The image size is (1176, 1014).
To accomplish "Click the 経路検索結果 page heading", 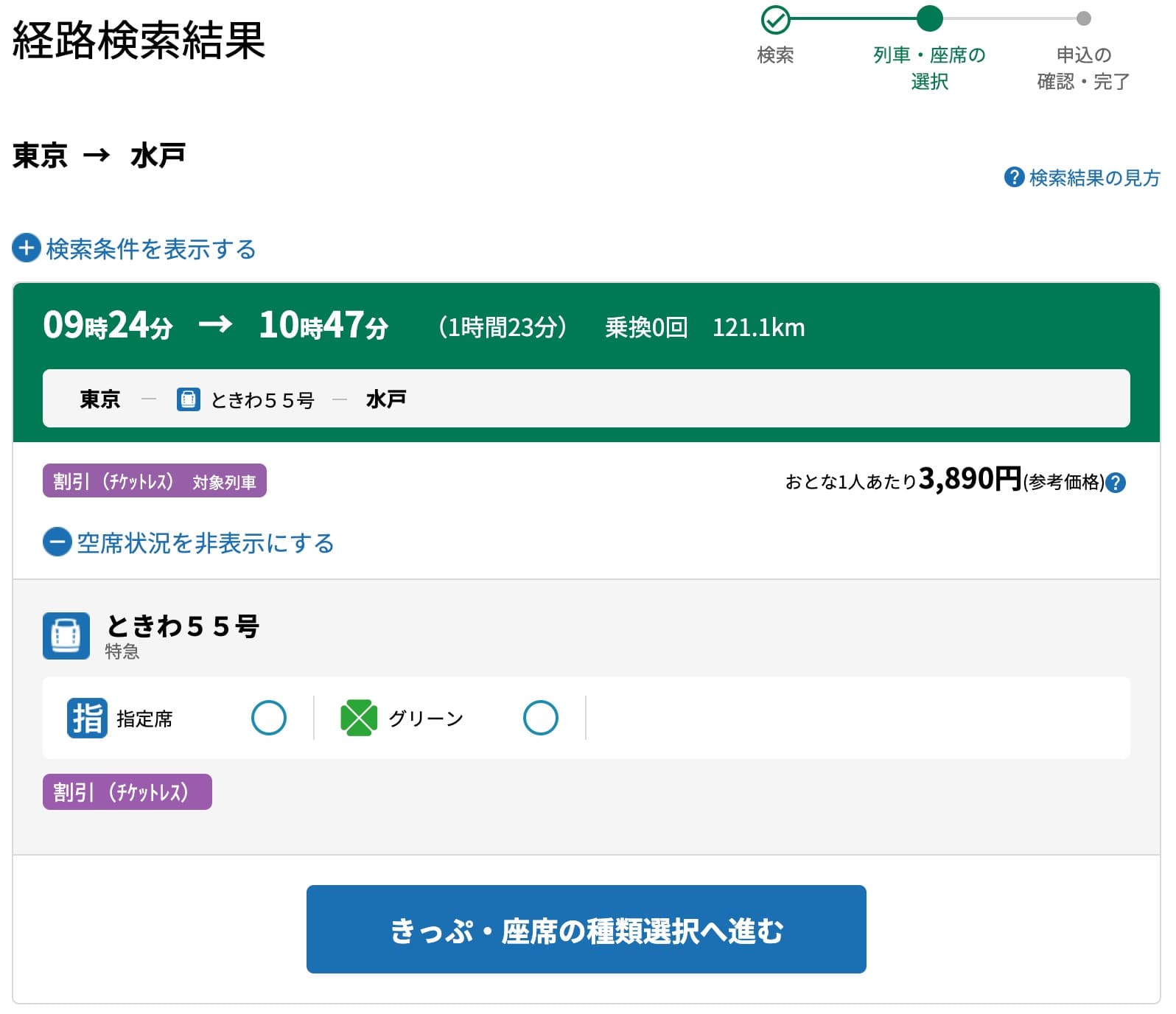I will pyautogui.click(x=139, y=39).
